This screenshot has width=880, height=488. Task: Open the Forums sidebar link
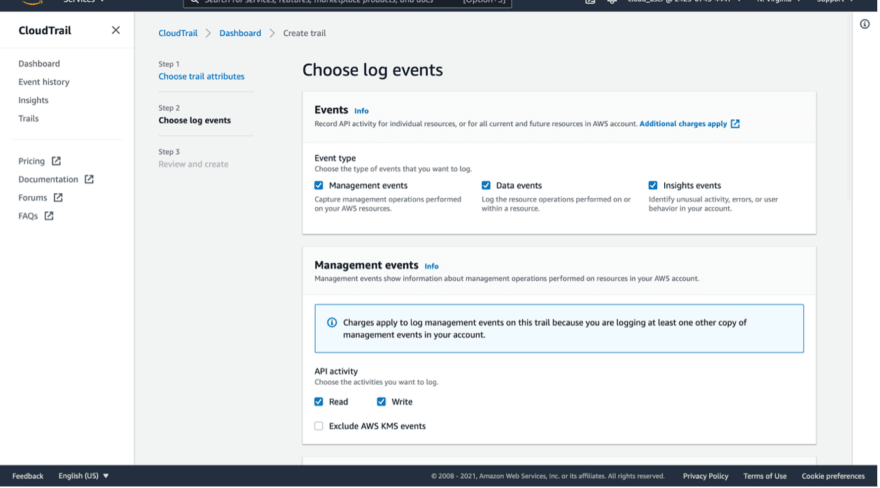(x=33, y=198)
